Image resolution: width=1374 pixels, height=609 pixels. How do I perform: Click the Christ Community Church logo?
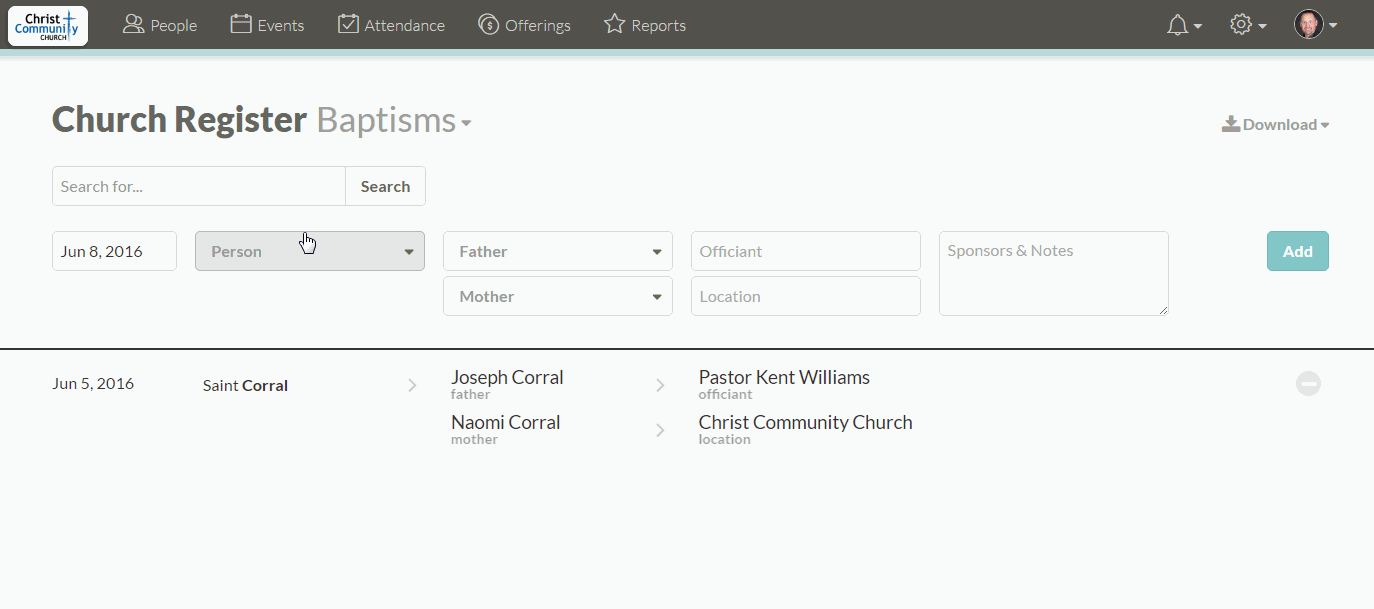[x=48, y=26]
